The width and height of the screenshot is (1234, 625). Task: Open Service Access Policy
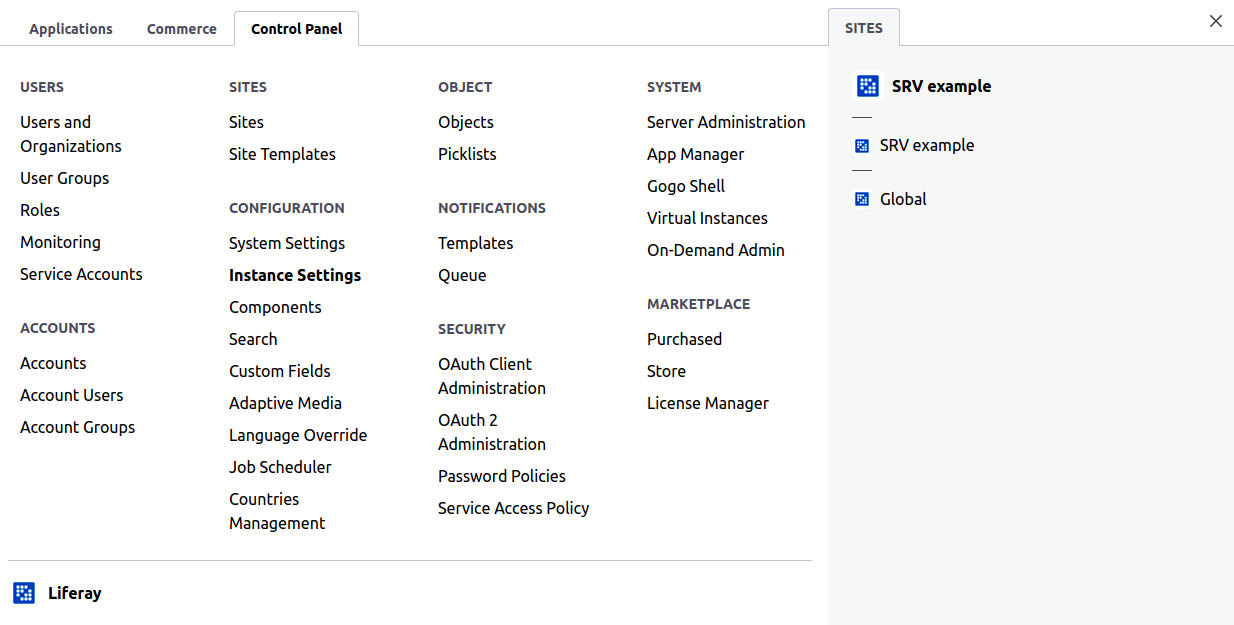click(514, 508)
